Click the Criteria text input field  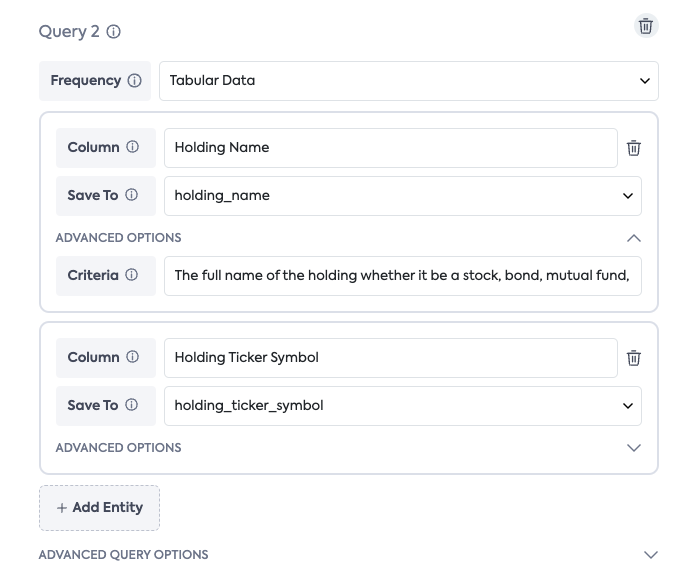point(402,276)
